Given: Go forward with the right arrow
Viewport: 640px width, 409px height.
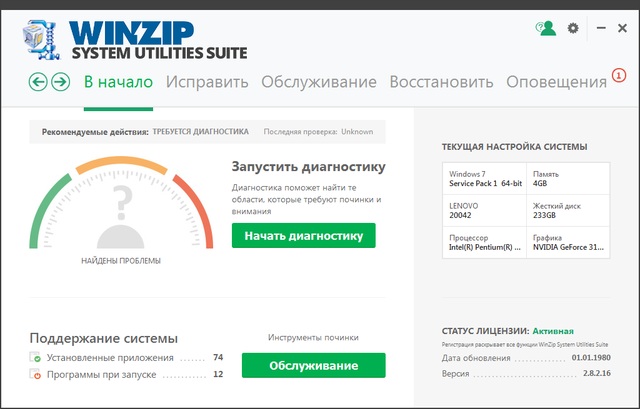Looking at the screenshot, I should [60, 82].
